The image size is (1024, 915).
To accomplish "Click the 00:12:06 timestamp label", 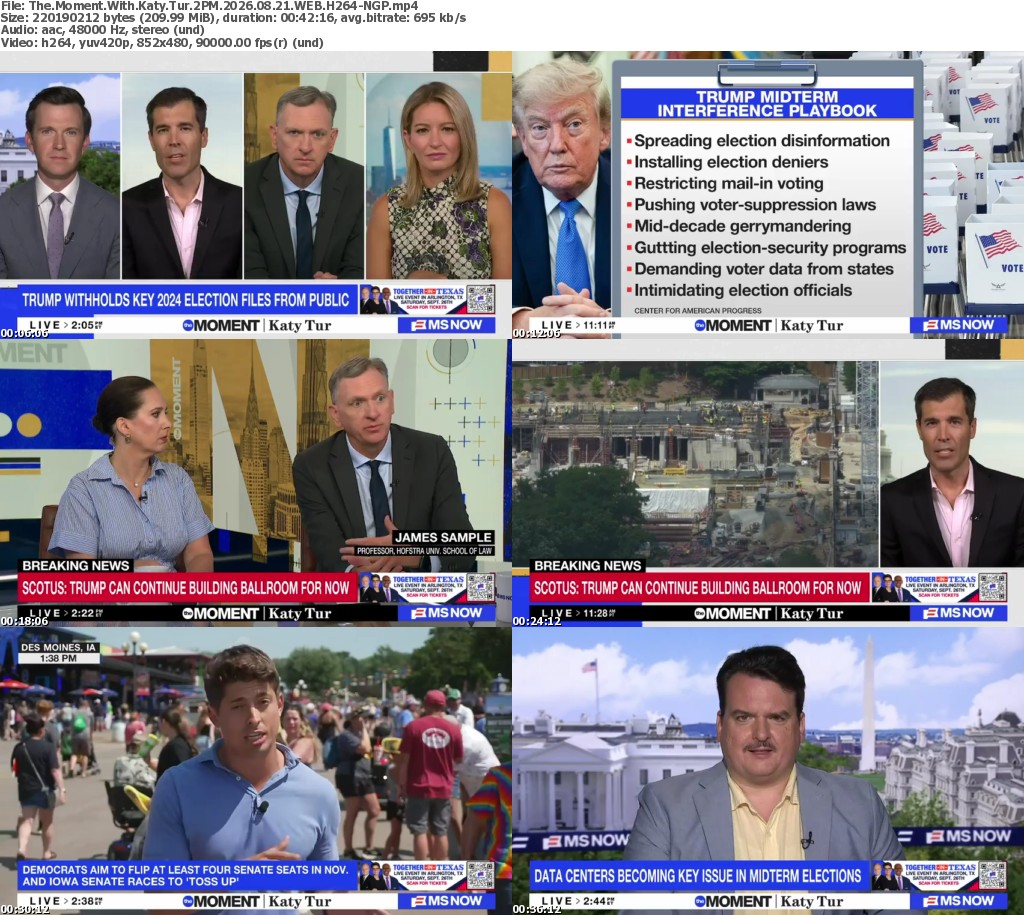I will (x=537, y=333).
